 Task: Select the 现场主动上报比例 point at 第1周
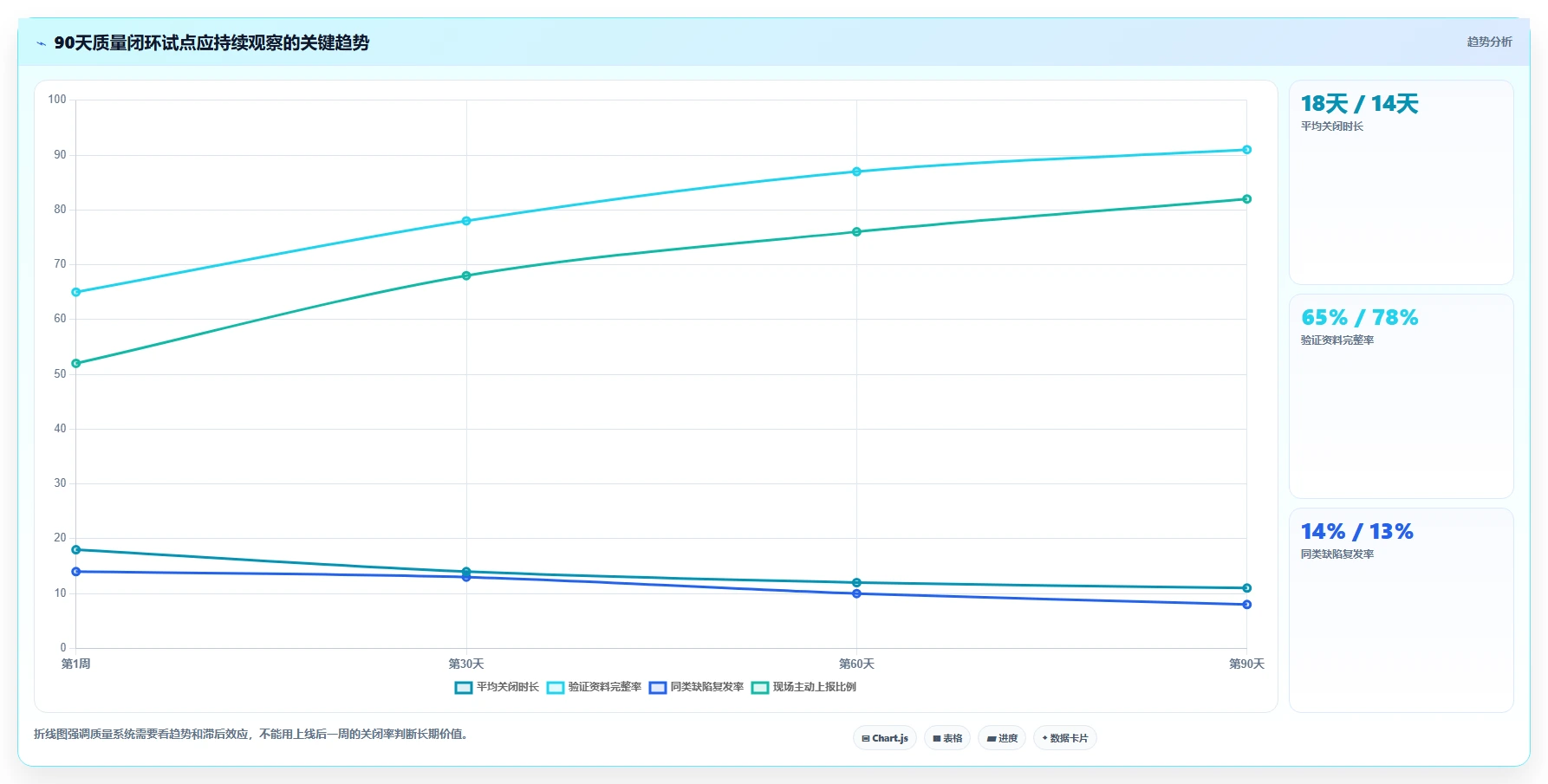click(x=76, y=363)
